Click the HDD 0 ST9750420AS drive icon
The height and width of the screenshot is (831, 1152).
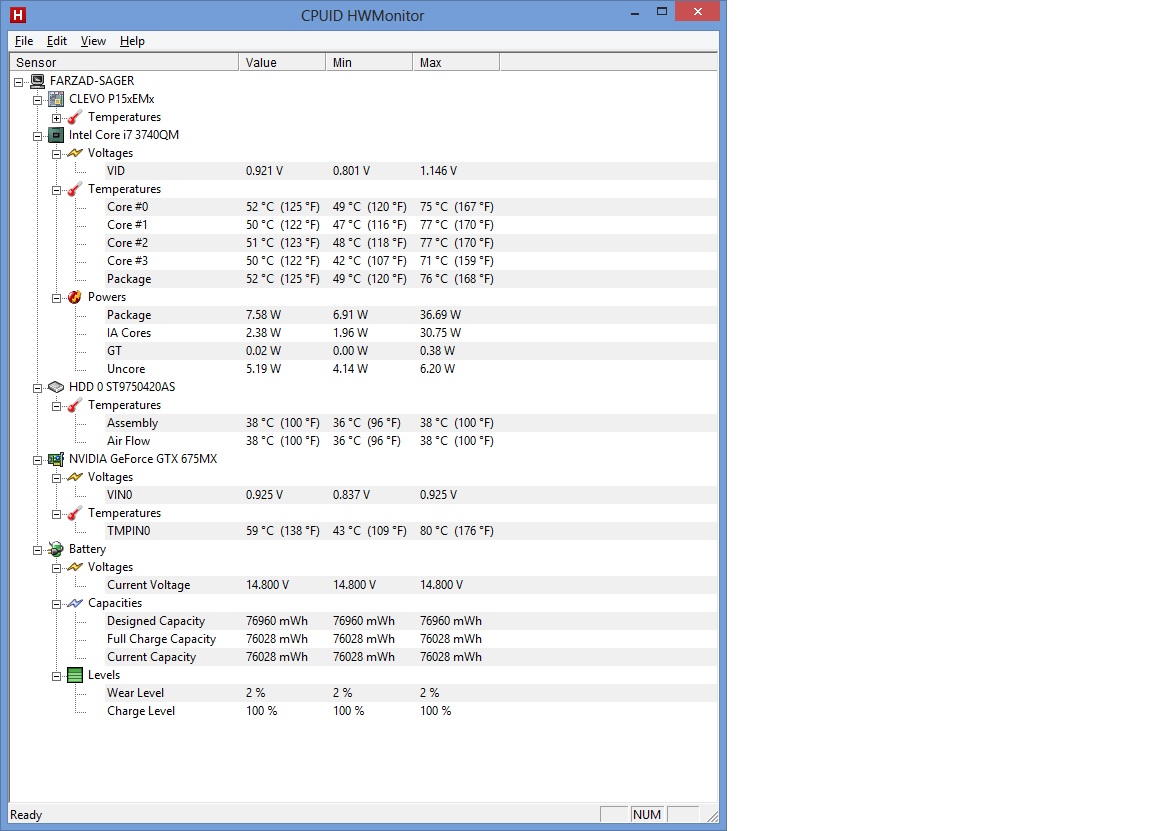click(57, 386)
